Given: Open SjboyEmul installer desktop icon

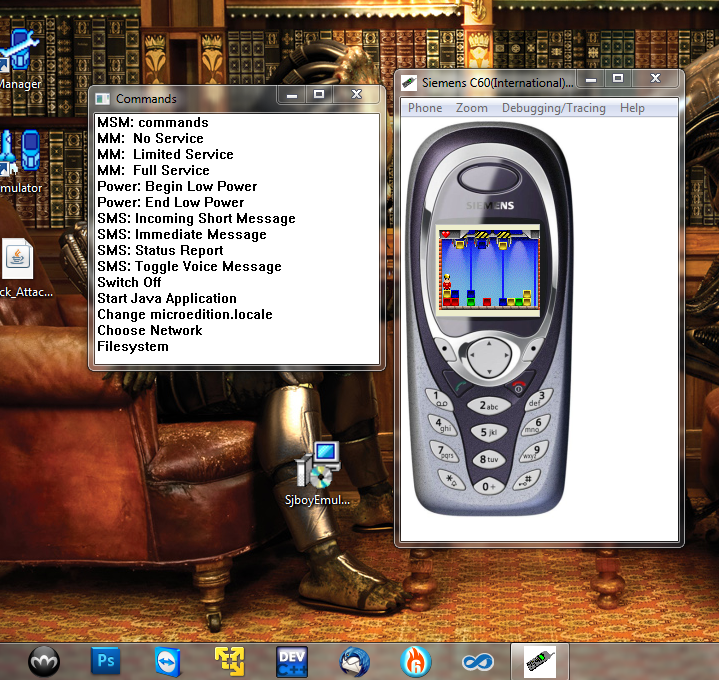Looking at the screenshot, I should pos(317,474).
